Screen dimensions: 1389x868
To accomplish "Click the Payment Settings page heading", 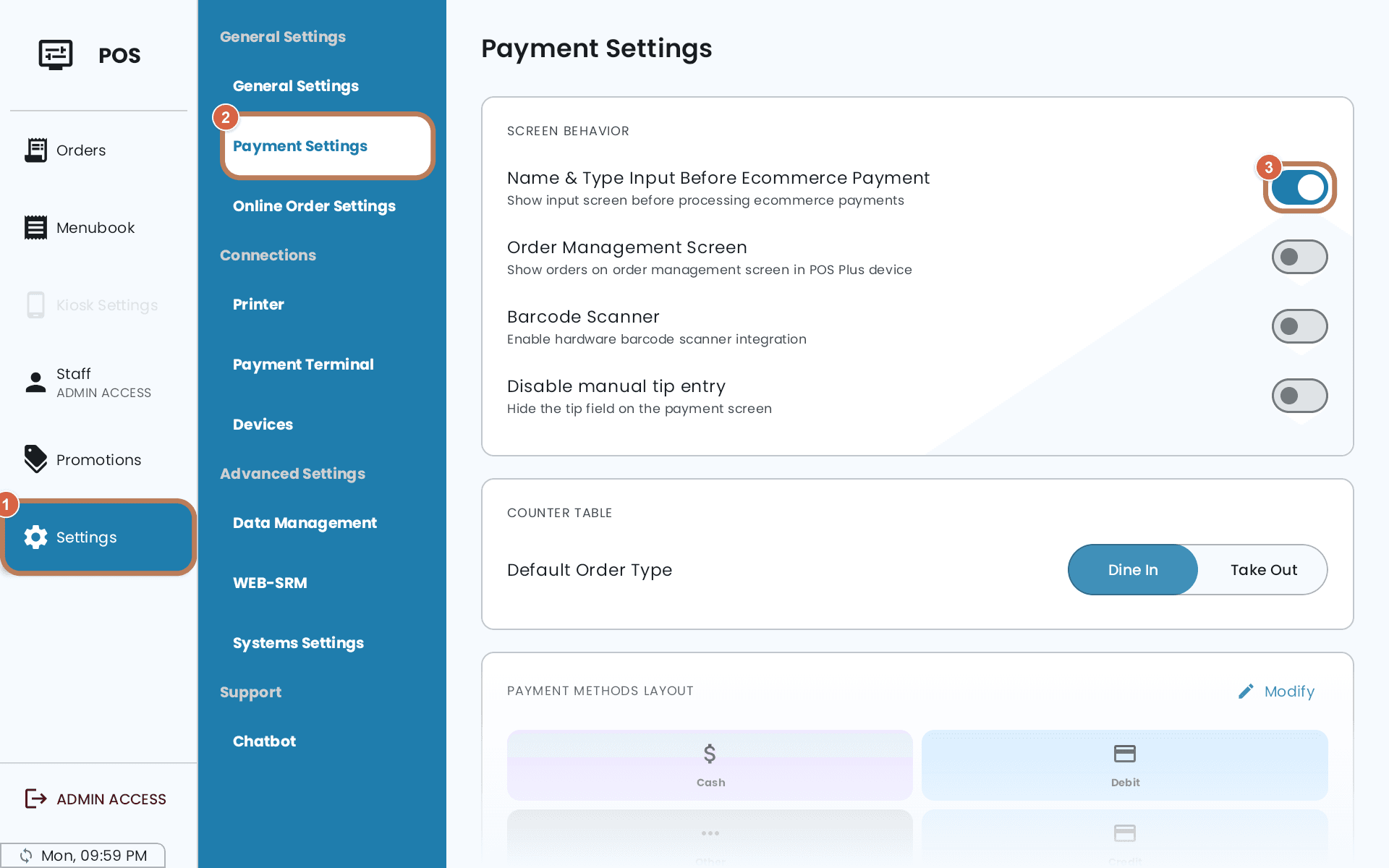I will tap(597, 48).
